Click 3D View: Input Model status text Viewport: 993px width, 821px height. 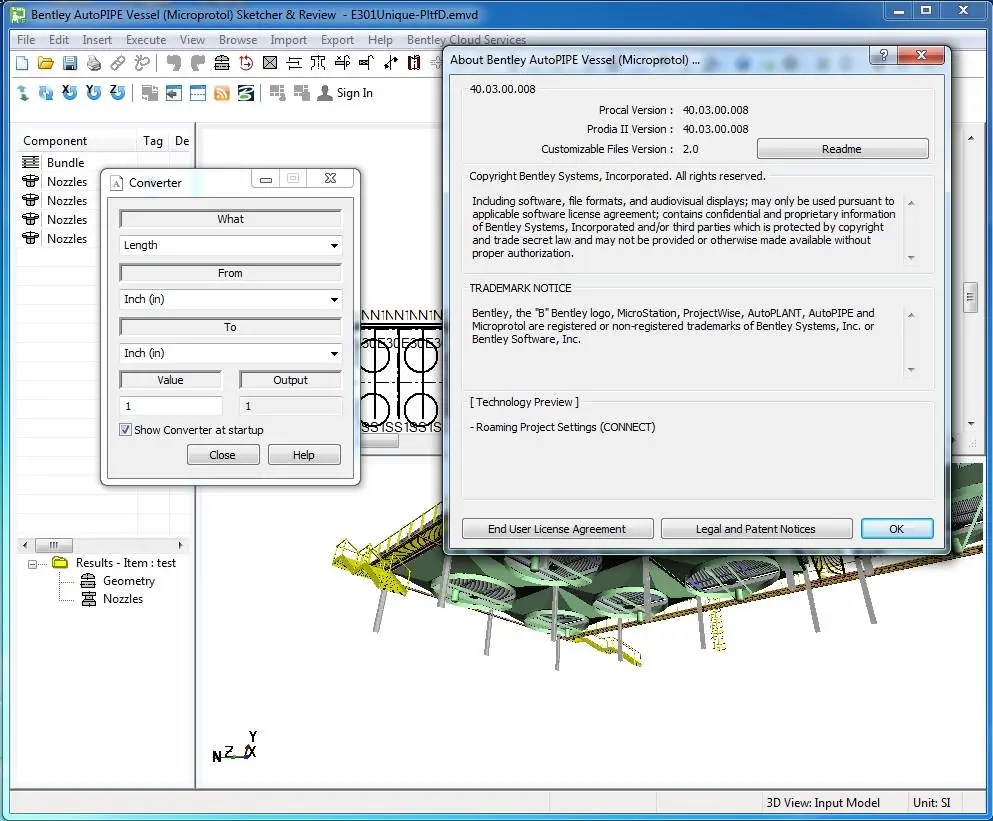point(823,803)
